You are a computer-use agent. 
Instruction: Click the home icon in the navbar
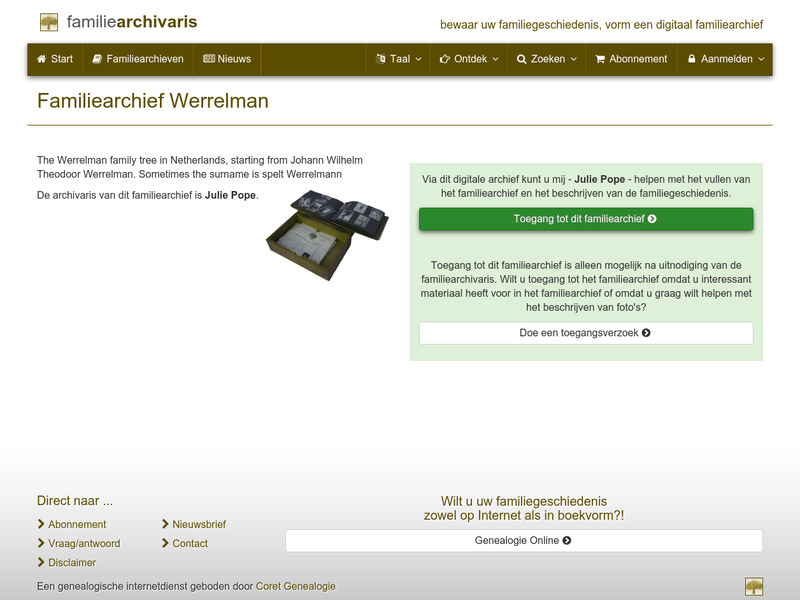[x=40, y=59]
